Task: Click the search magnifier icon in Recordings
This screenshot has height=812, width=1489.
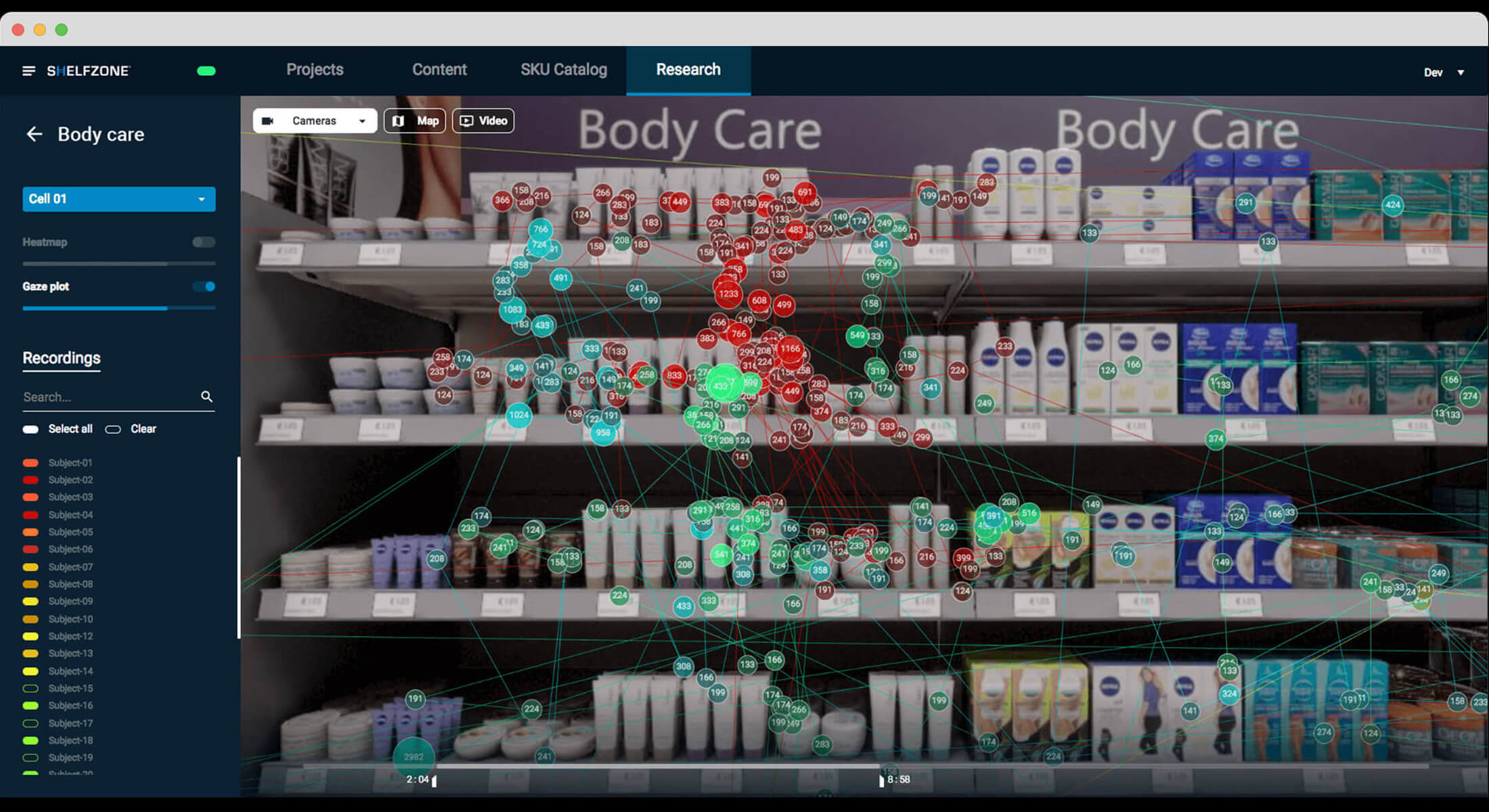Action: [x=206, y=397]
